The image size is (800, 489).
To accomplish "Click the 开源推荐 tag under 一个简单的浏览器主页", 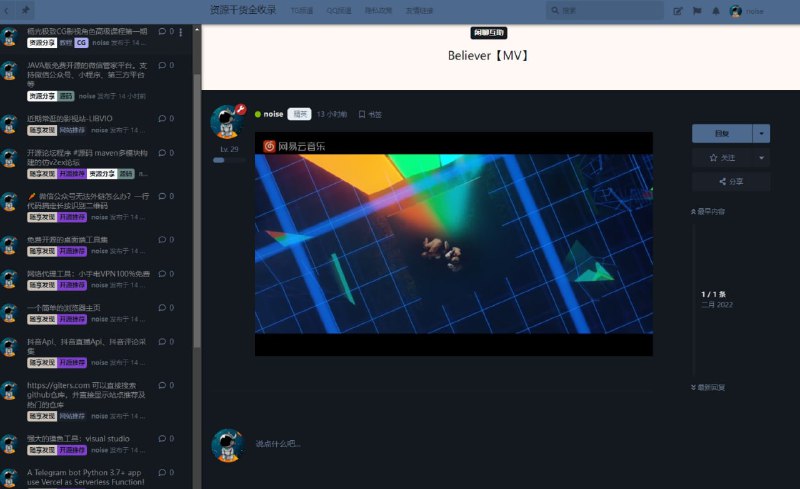I will pos(71,319).
